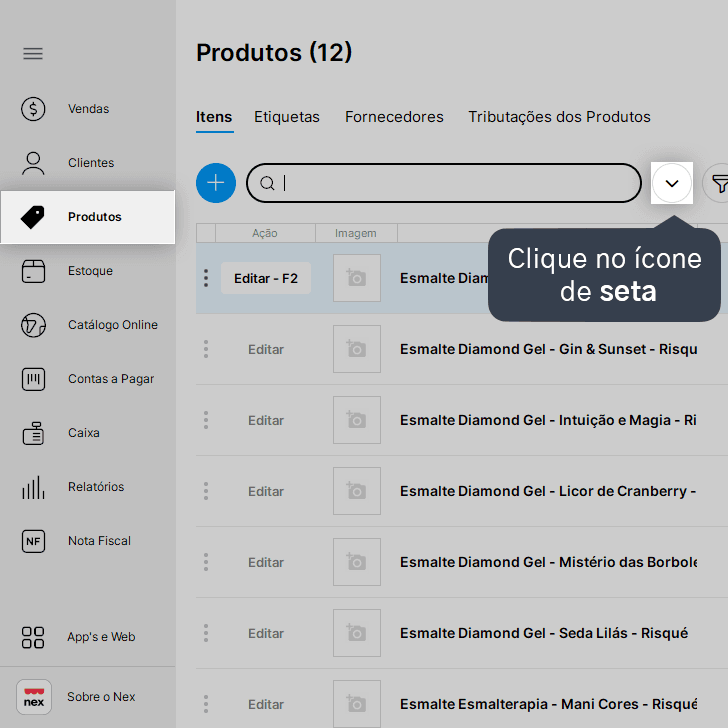This screenshot has width=728, height=728.
Task: Click Editar for Gin & Sunset product
Action: (x=266, y=350)
